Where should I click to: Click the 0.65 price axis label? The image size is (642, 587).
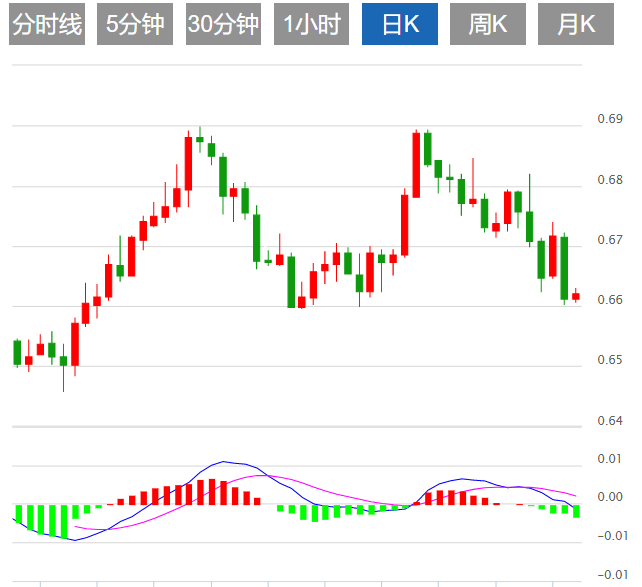pos(610,360)
